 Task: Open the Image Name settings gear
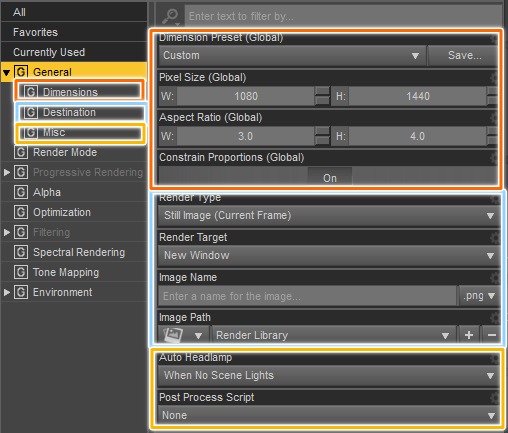(495, 277)
